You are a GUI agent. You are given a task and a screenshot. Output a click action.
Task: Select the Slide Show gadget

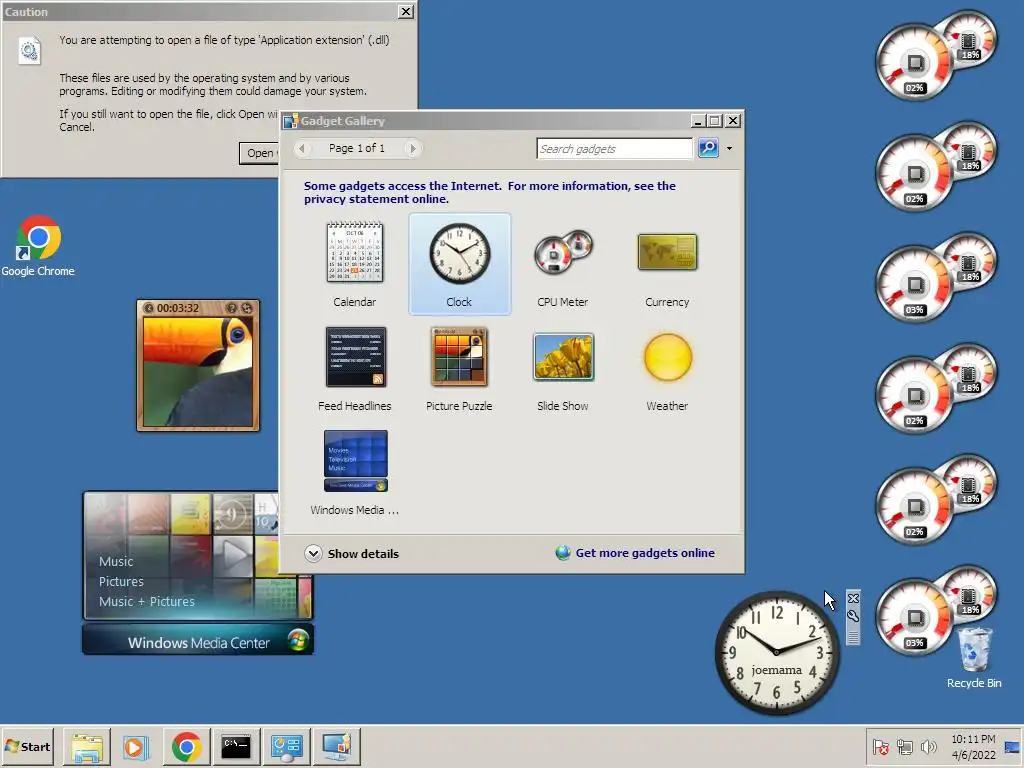pos(563,368)
